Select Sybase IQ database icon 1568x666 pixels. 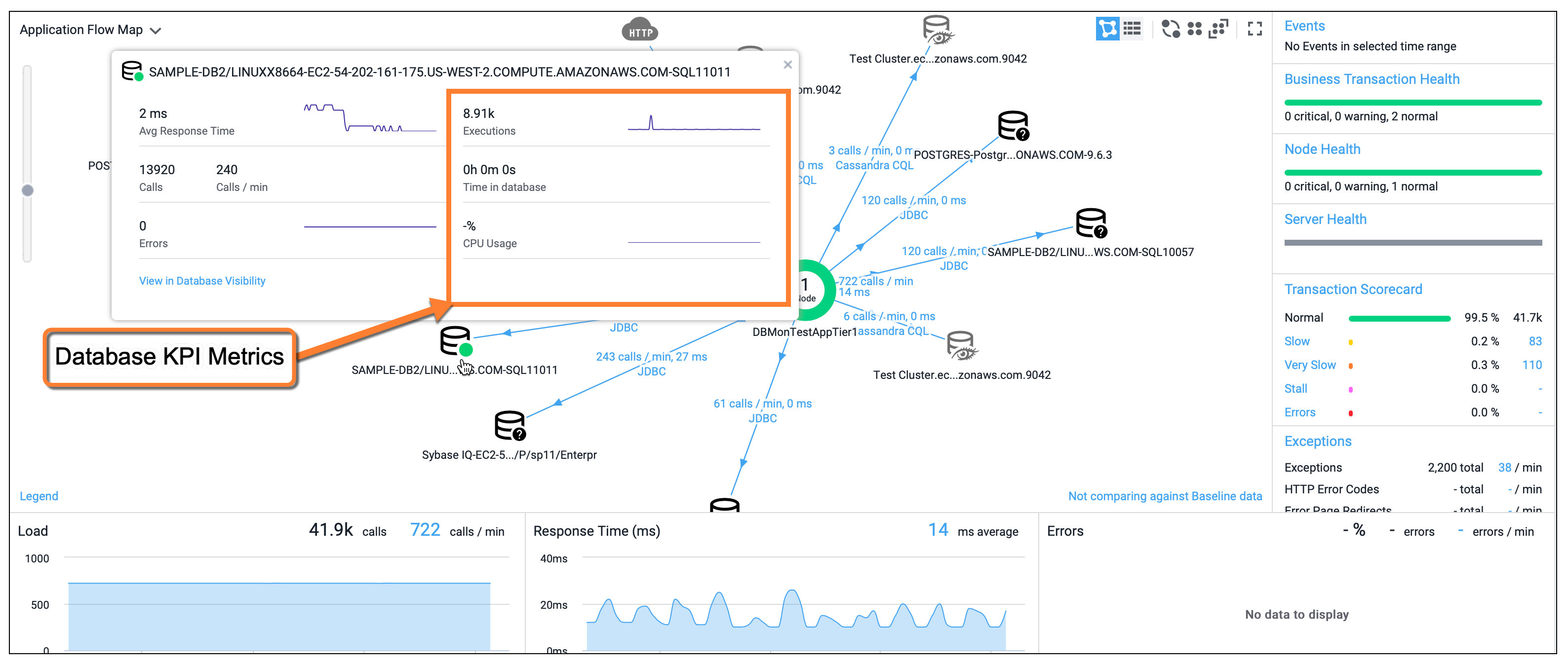(510, 426)
